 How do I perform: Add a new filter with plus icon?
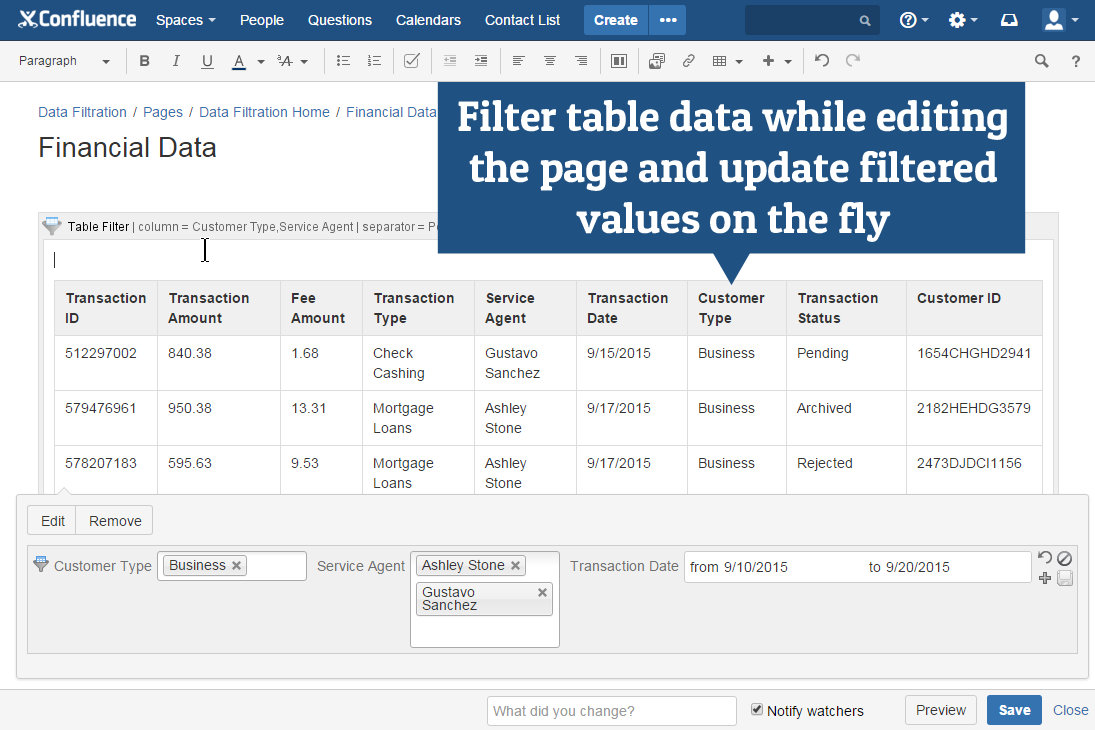[x=1045, y=578]
